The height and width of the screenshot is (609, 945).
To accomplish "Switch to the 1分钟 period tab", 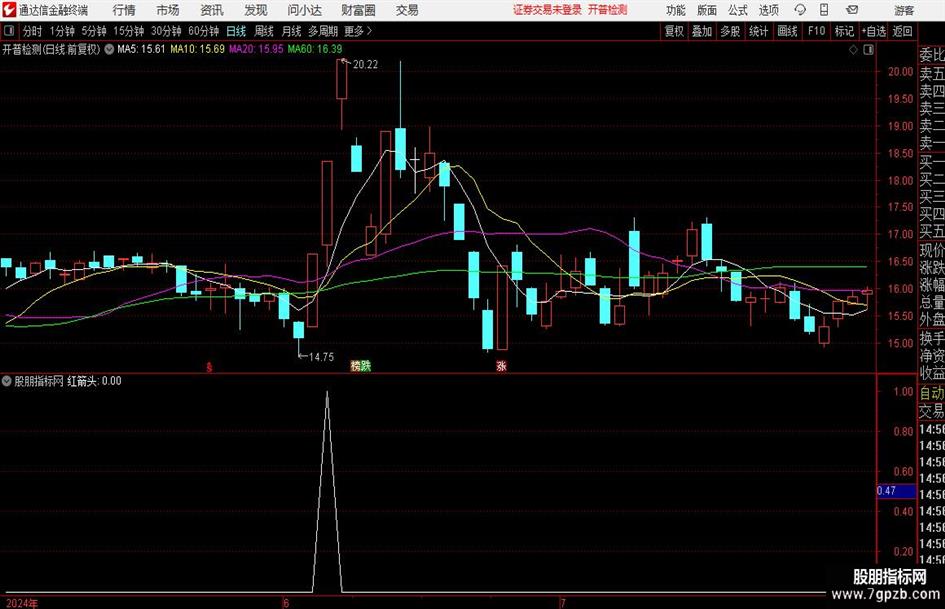I will [x=62, y=31].
